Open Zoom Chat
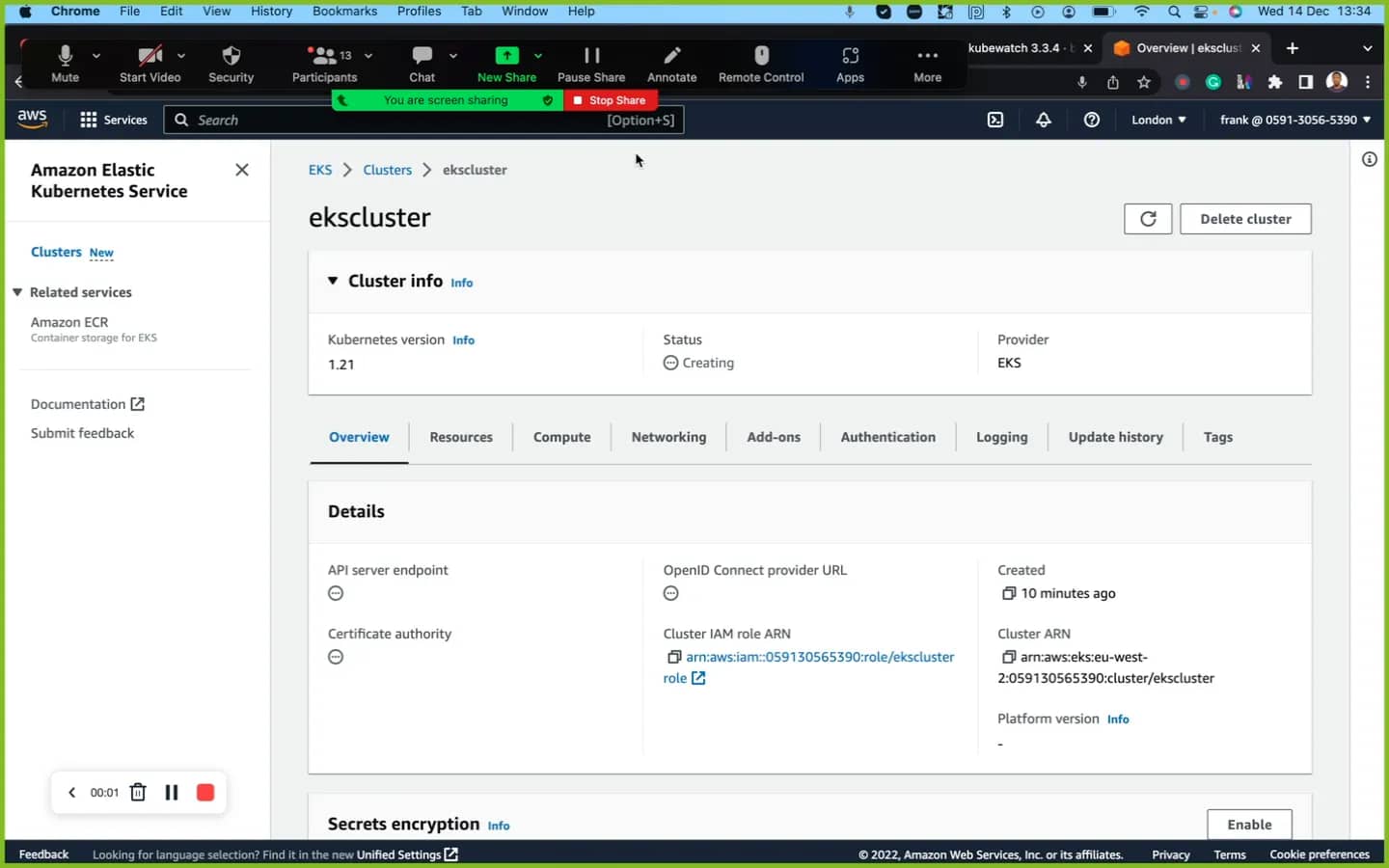The width and height of the screenshot is (1389, 868). pos(422,64)
